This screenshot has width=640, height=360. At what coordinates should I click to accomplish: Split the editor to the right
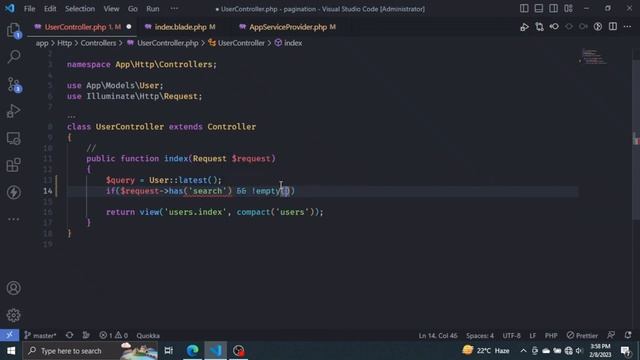point(613,27)
